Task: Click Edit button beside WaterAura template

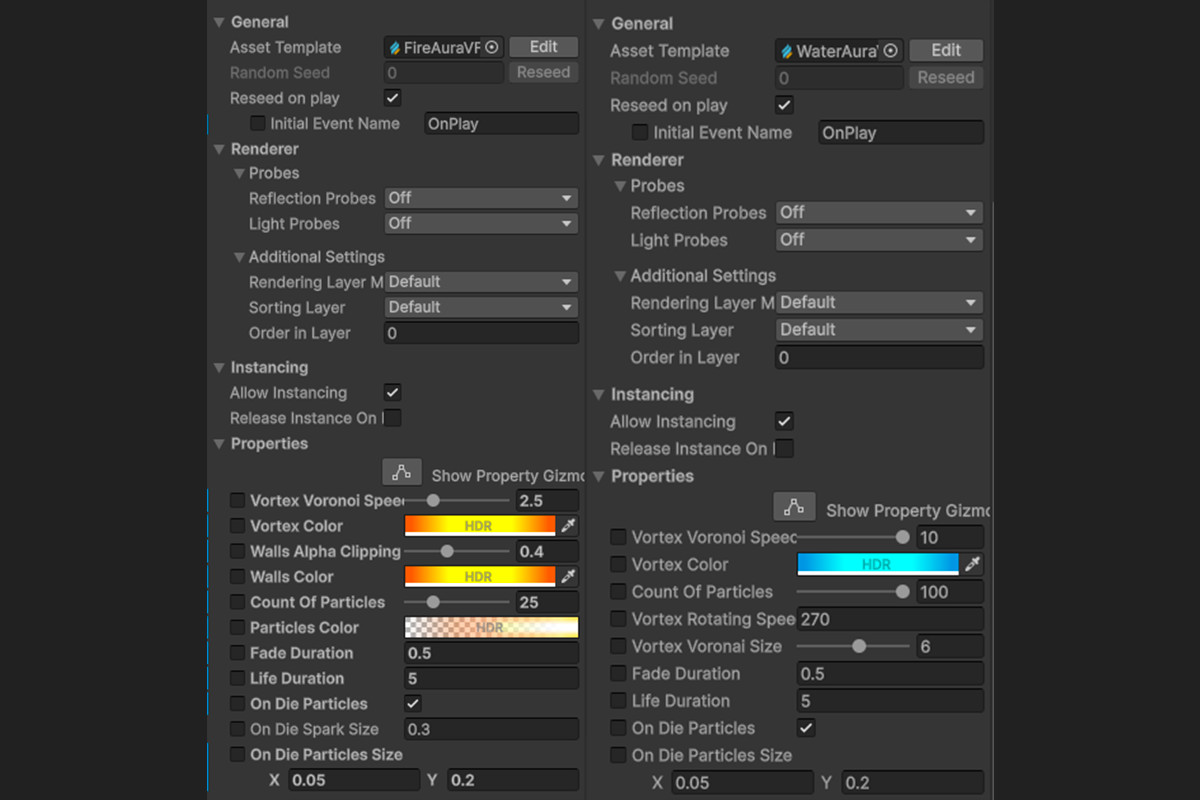Action: coord(946,50)
